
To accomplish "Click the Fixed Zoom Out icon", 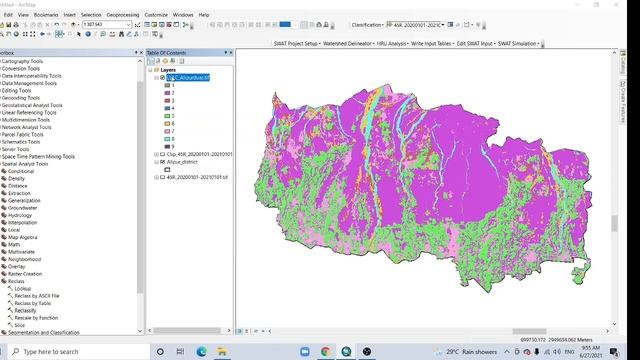I will [x=33, y=34].
